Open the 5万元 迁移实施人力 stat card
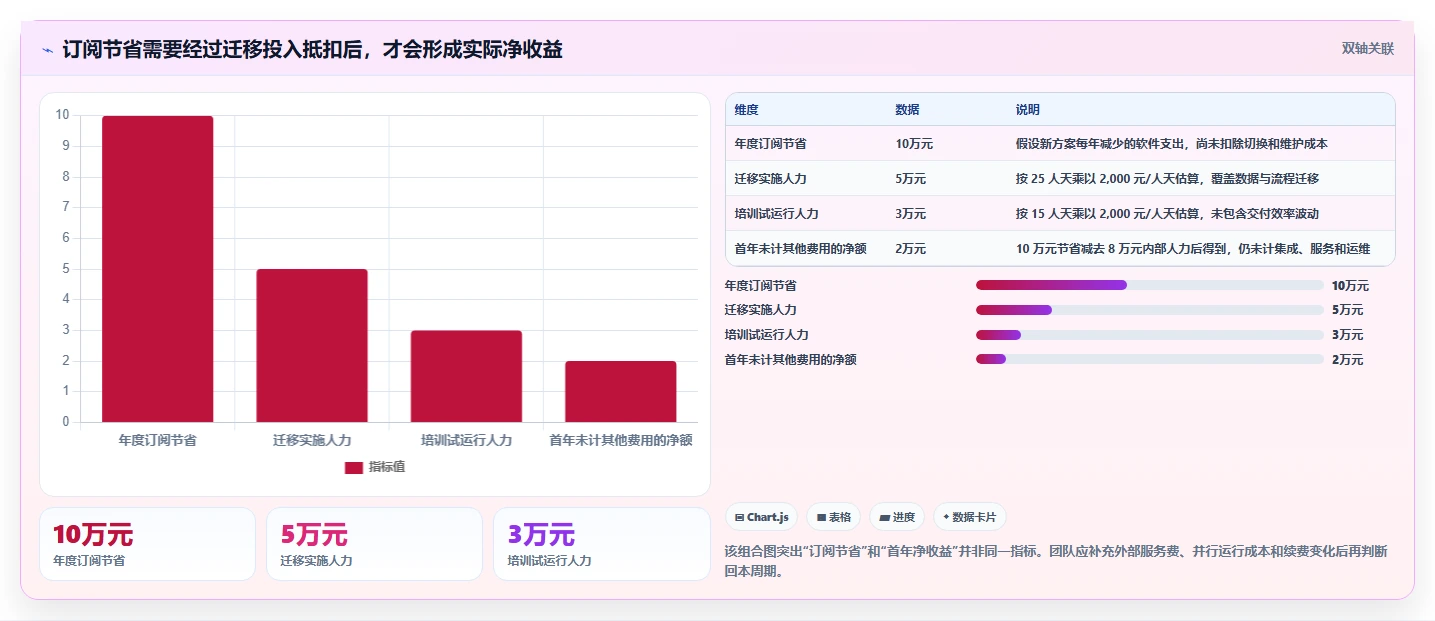 click(374, 544)
